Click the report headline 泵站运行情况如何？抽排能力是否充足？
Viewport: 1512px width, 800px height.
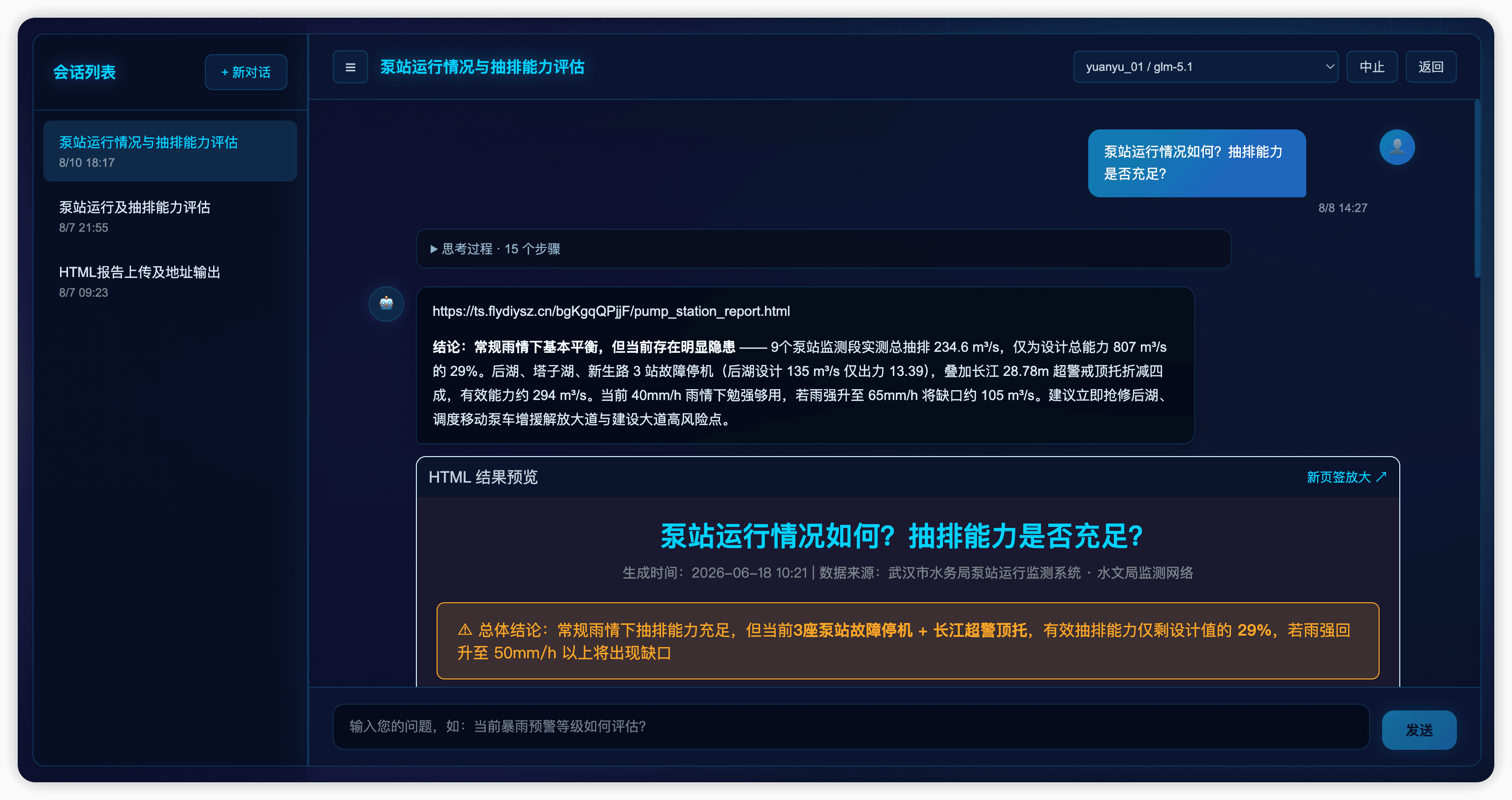[902, 536]
